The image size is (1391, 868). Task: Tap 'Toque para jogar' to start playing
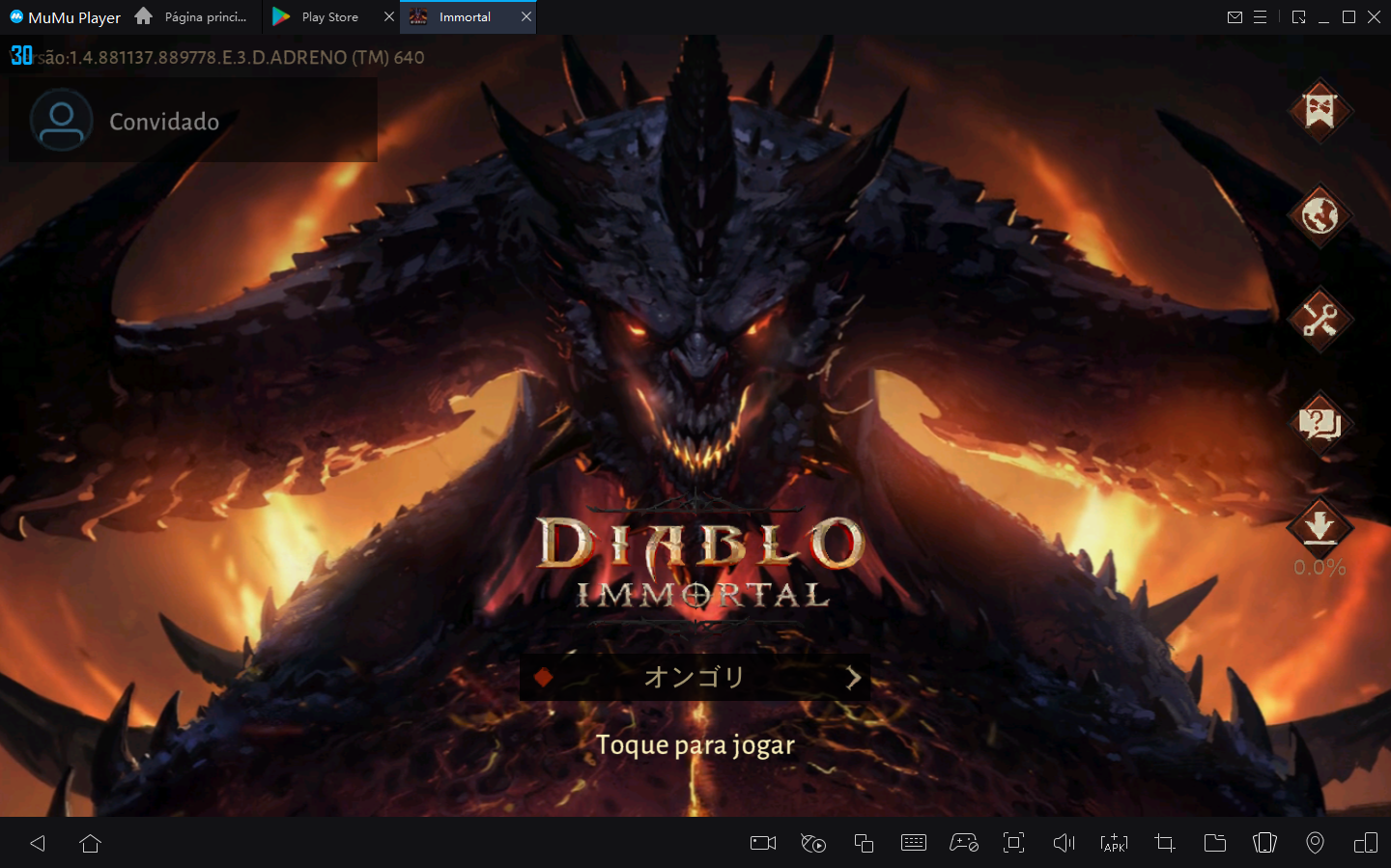pos(695,744)
